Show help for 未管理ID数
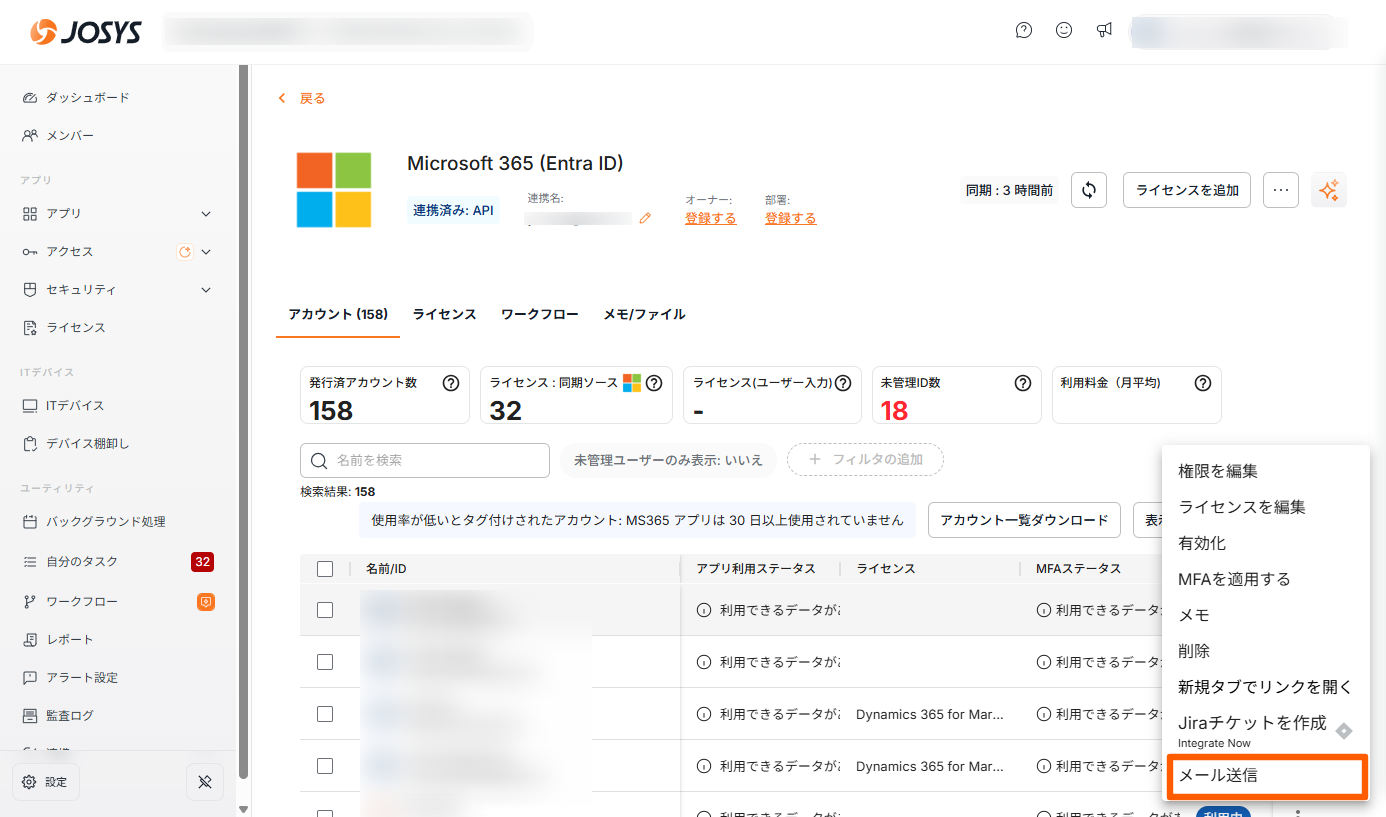The height and width of the screenshot is (817, 1386). [1023, 382]
